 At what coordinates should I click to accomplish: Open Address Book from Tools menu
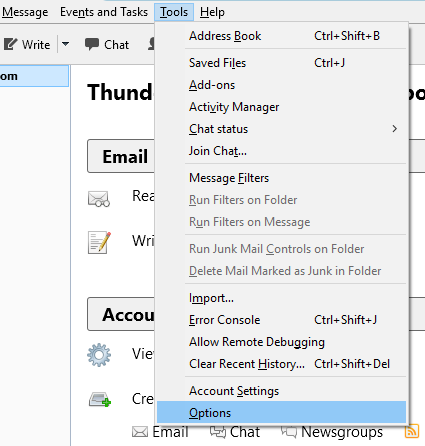281,36
